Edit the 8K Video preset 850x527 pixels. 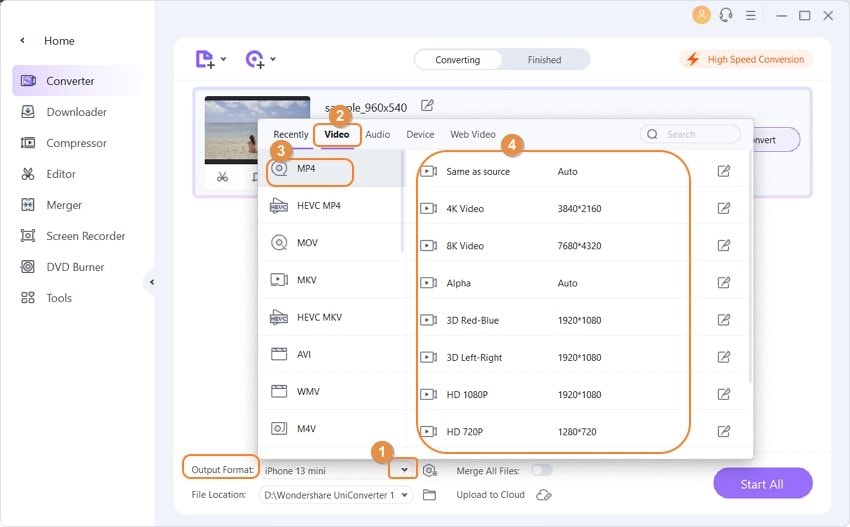(724, 246)
